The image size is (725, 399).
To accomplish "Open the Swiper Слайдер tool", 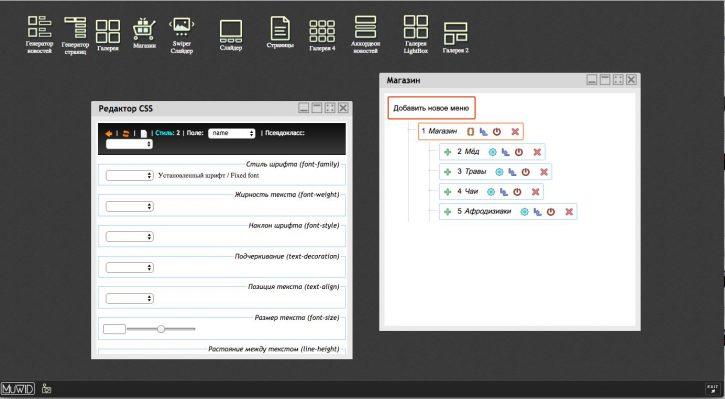I will 182,36.
